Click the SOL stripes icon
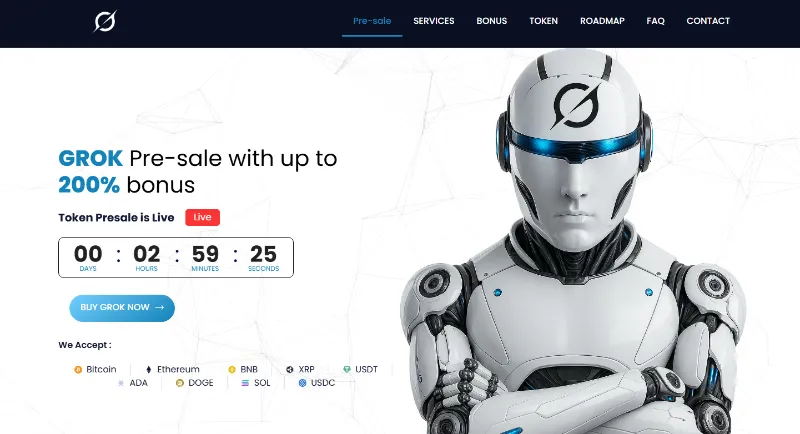Image resolution: width=800 pixels, height=434 pixels. coord(245,383)
